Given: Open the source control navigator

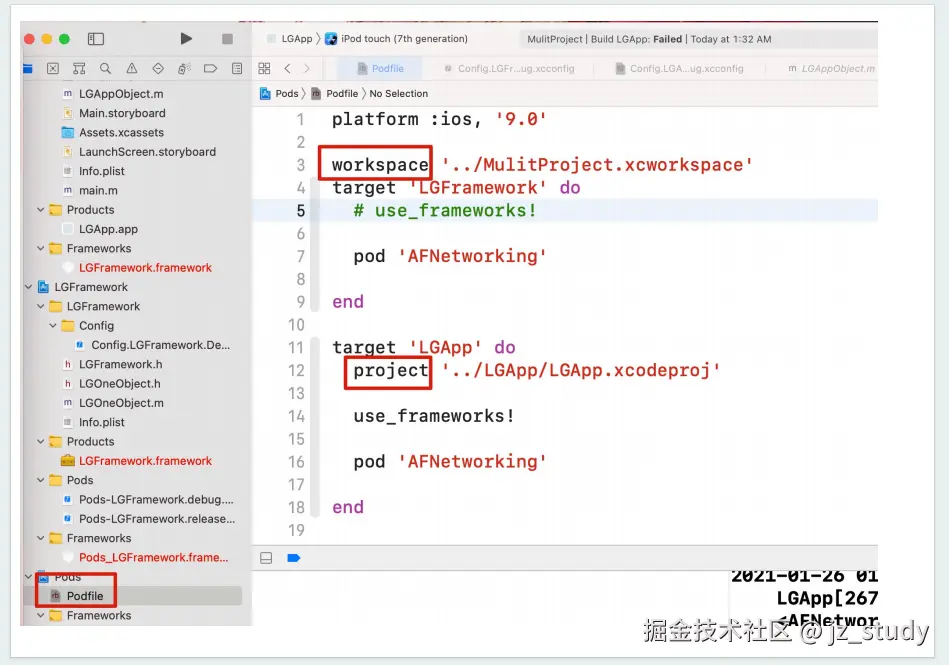Looking at the screenshot, I should 53,68.
